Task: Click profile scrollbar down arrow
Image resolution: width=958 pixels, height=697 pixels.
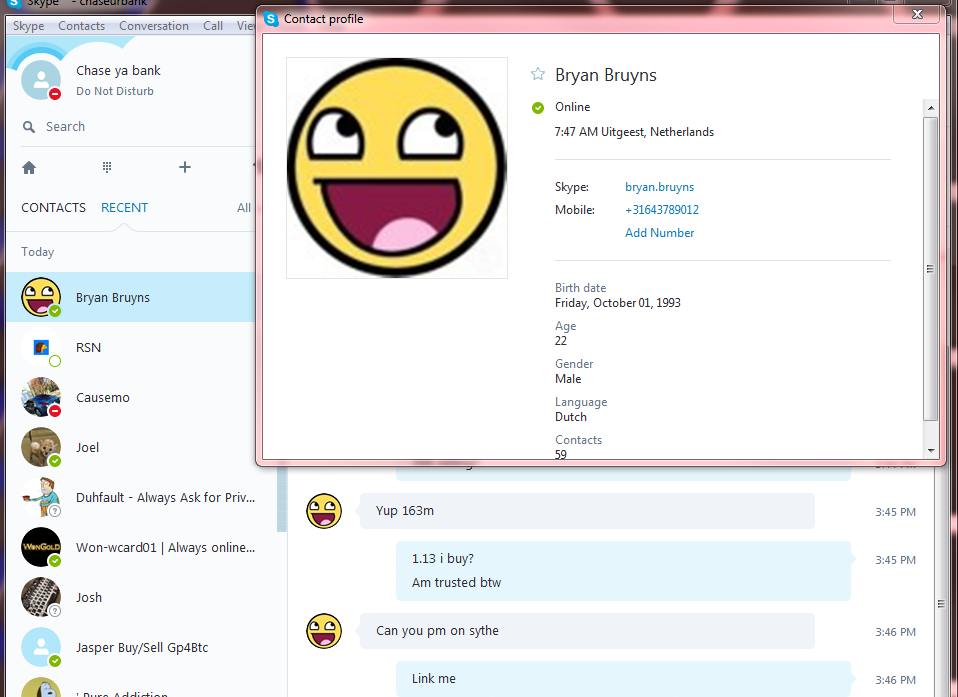Action: pyautogui.click(x=931, y=451)
